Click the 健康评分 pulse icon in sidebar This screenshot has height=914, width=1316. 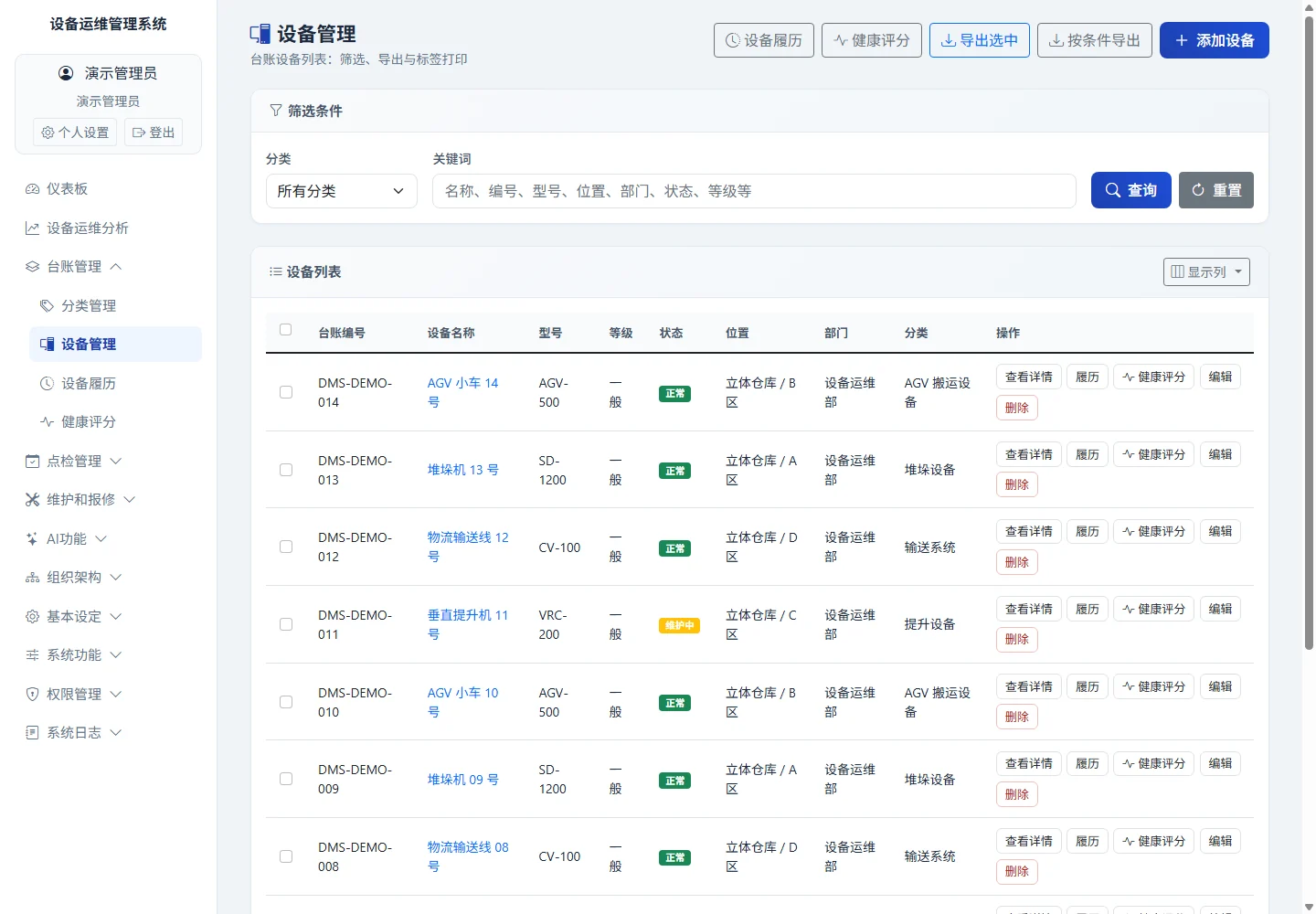tap(47, 422)
